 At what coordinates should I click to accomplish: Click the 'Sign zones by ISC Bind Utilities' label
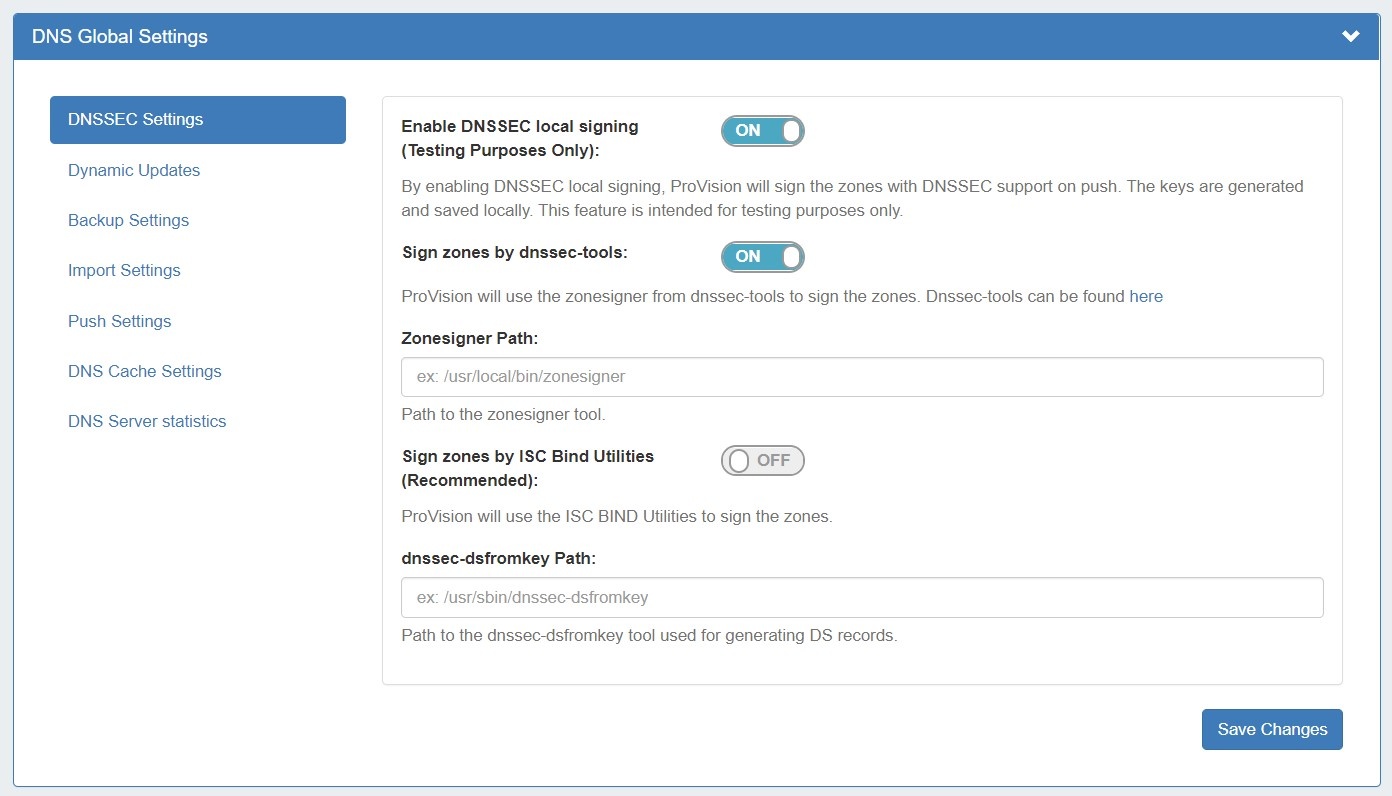[x=527, y=456]
